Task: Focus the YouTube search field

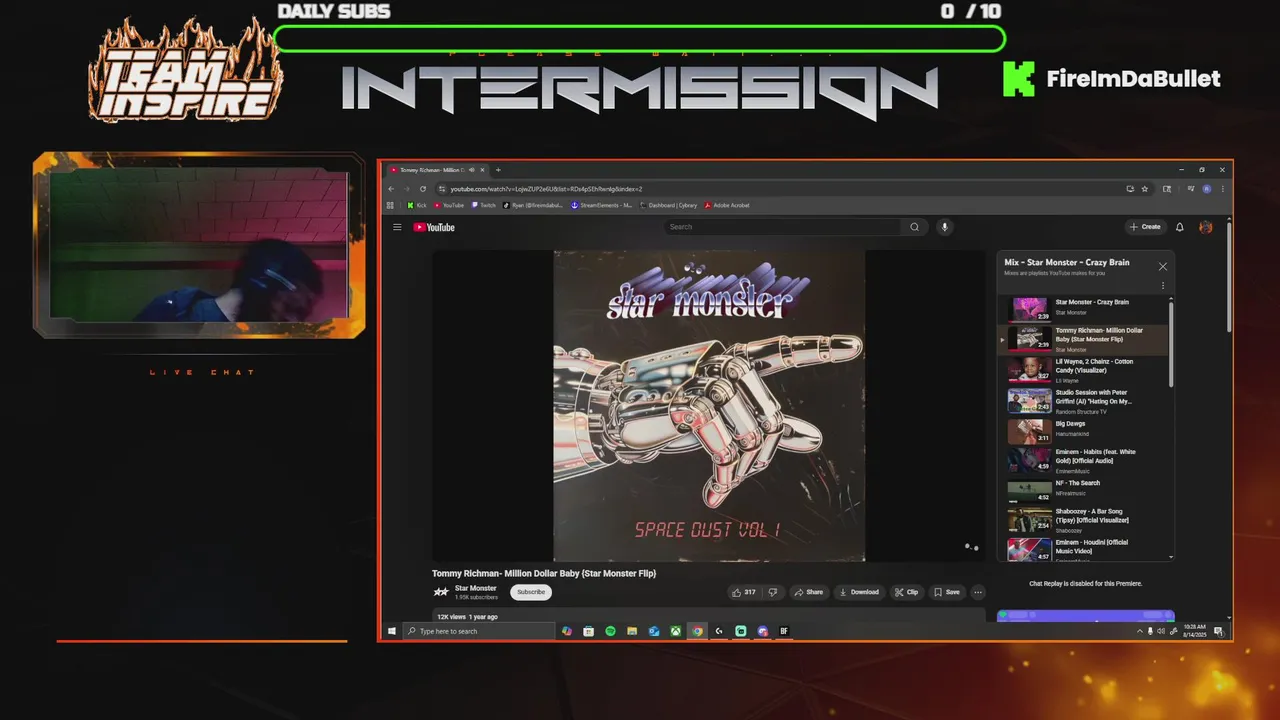Action: [x=783, y=227]
